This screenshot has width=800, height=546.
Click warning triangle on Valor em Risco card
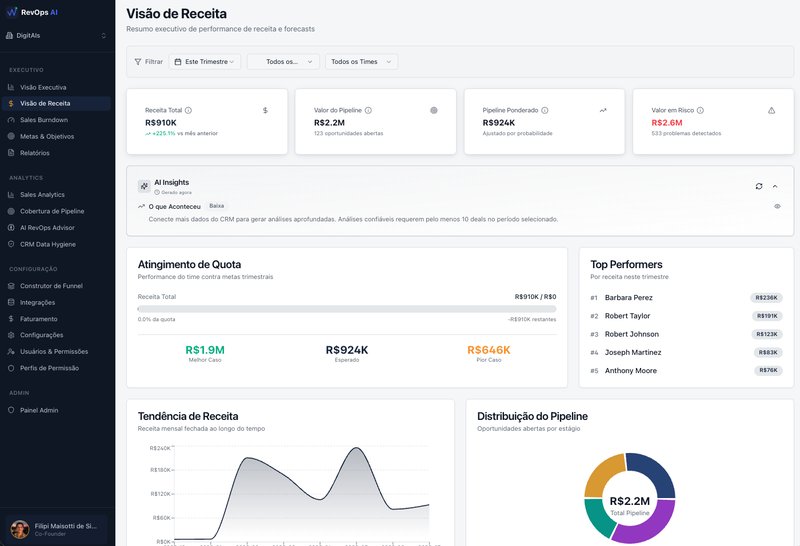[771, 110]
